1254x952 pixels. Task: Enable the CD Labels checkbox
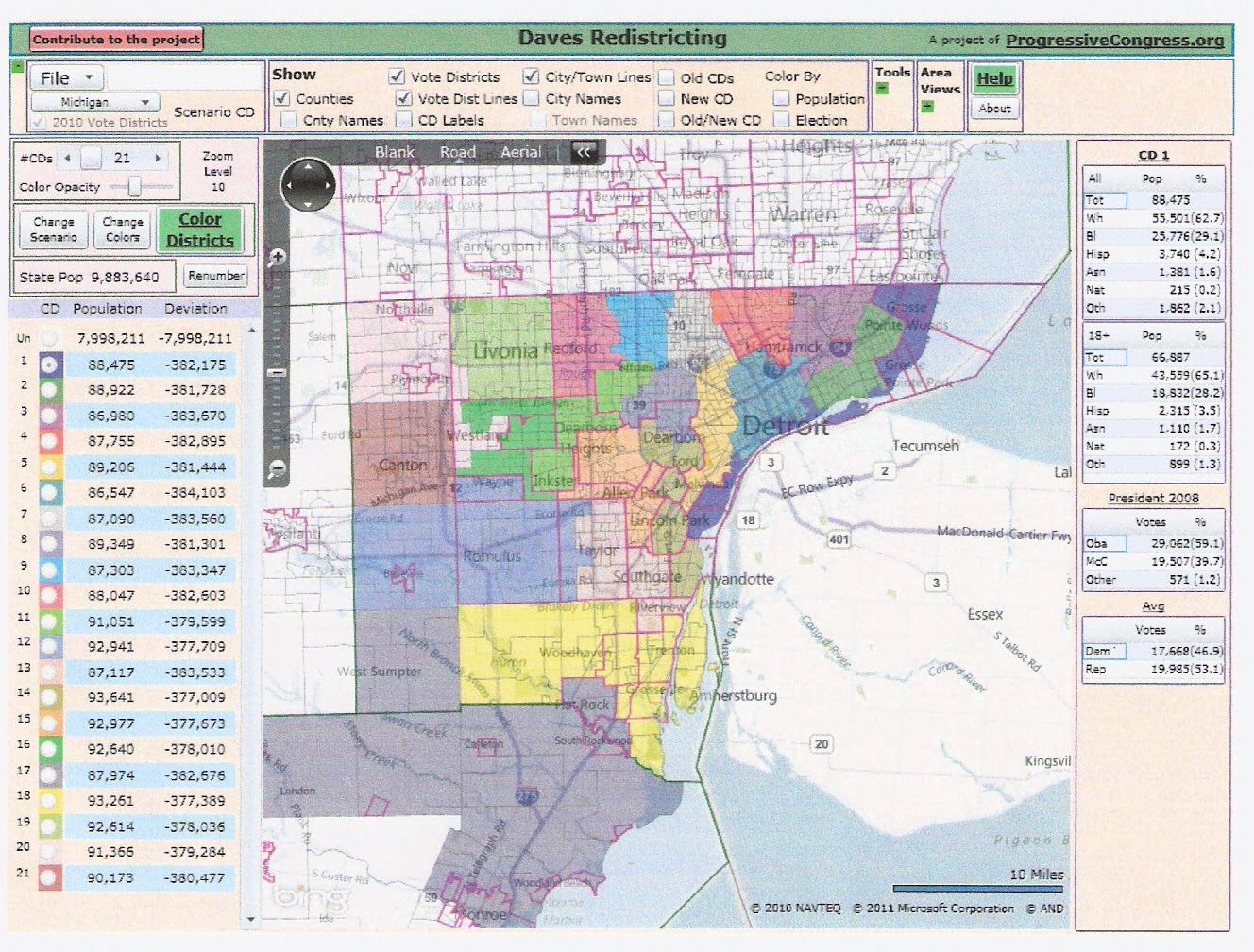404,120
